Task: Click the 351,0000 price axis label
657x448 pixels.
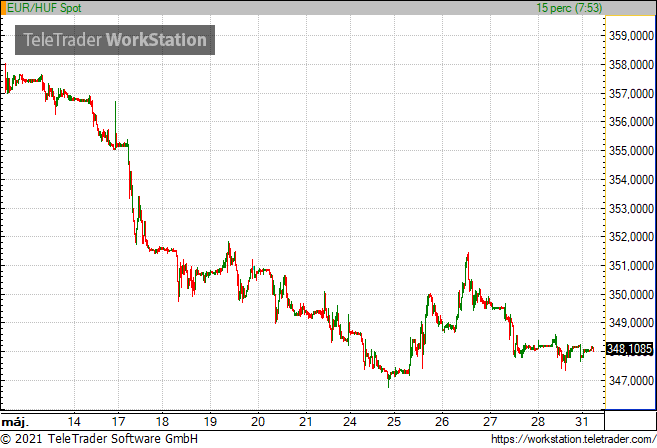Action: [631, 266]
